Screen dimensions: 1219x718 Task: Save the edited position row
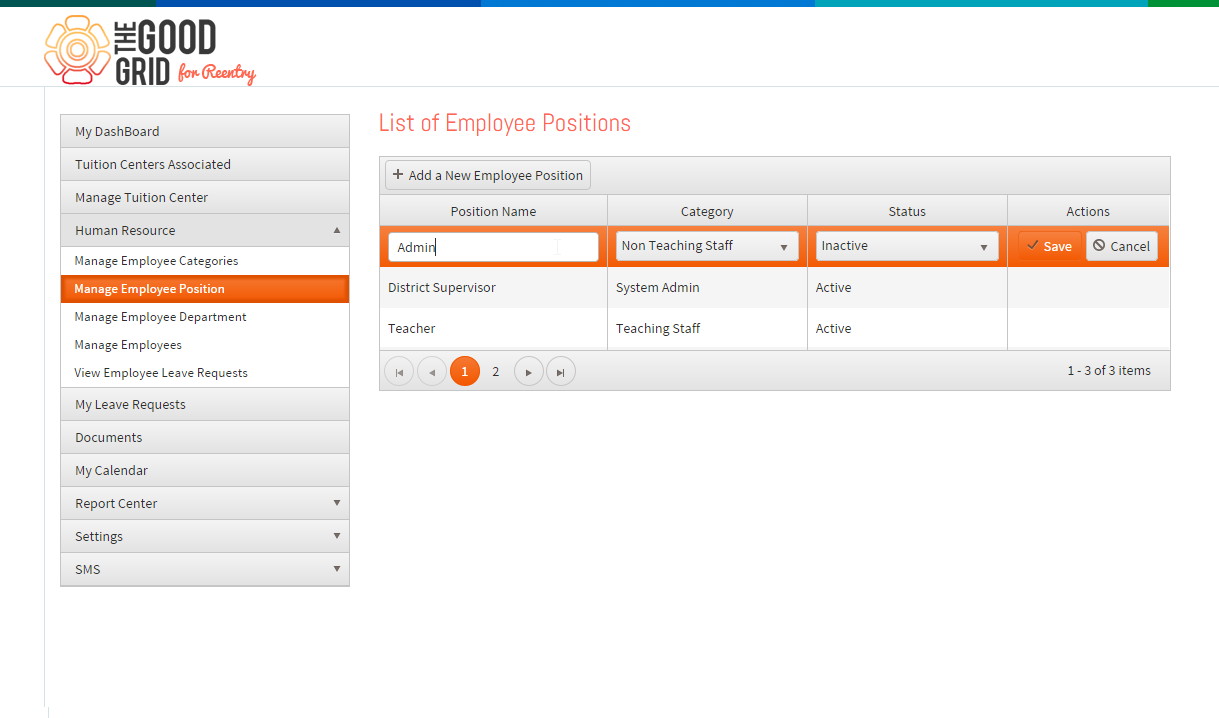pyautogui.click(x=1050, y=246)
